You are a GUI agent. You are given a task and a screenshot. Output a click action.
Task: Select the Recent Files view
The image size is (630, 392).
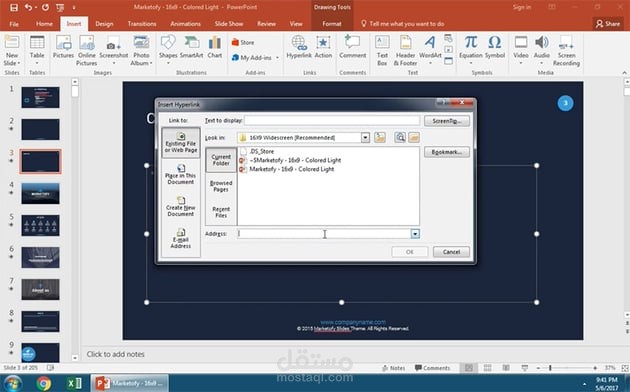pos(221,212)
